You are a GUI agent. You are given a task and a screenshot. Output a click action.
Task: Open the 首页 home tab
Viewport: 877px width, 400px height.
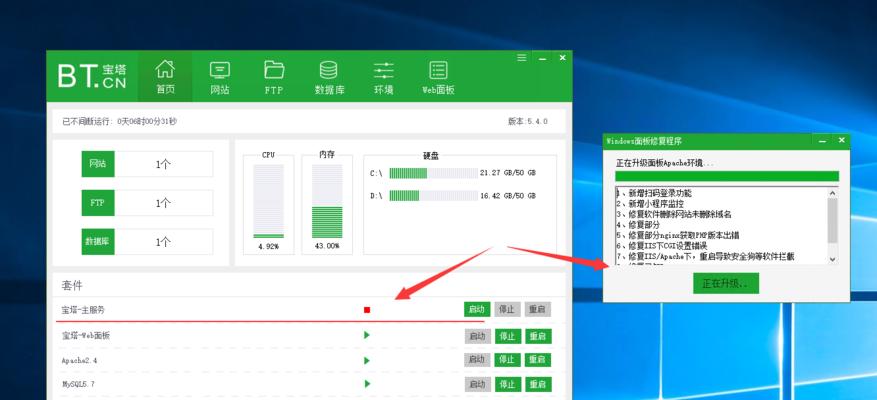[165, 77]
